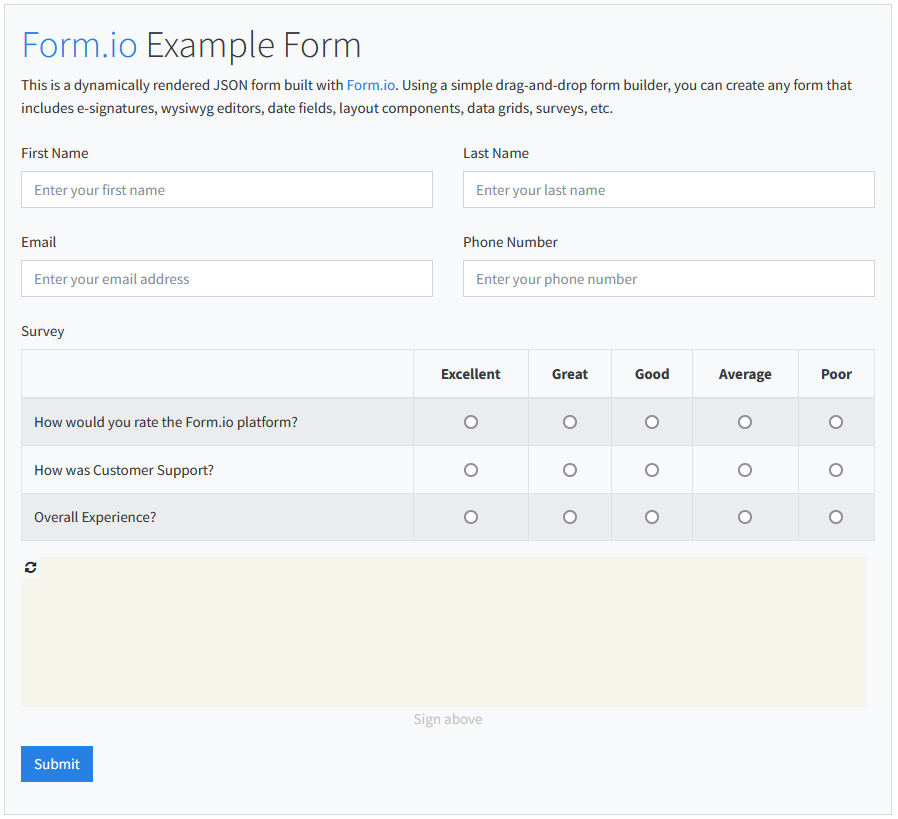Open the Form.io link in description
The height and width of the screenshot is (819, 898).
[371, 85]
